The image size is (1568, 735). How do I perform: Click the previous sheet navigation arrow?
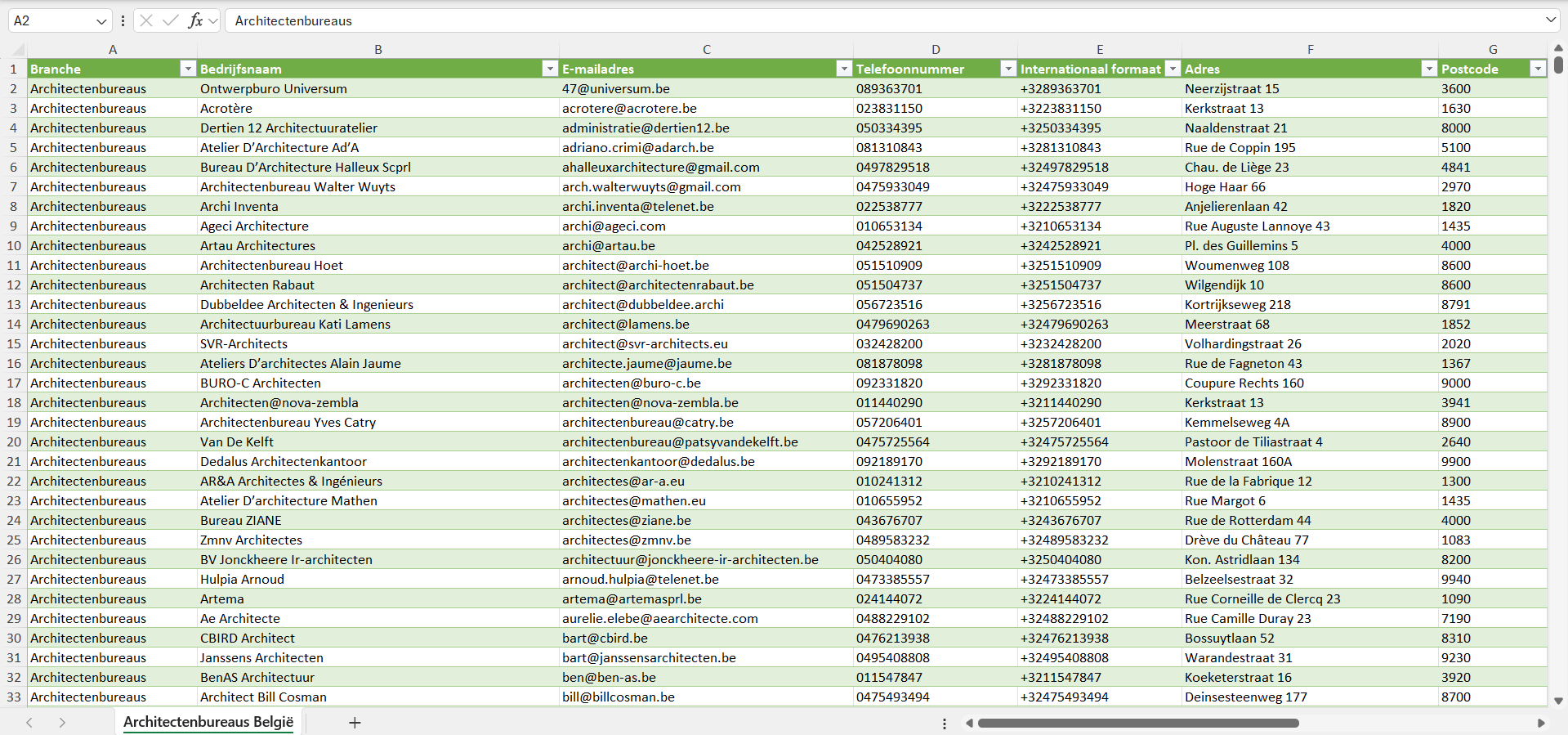pyautogui.click(x=29, y=723)
